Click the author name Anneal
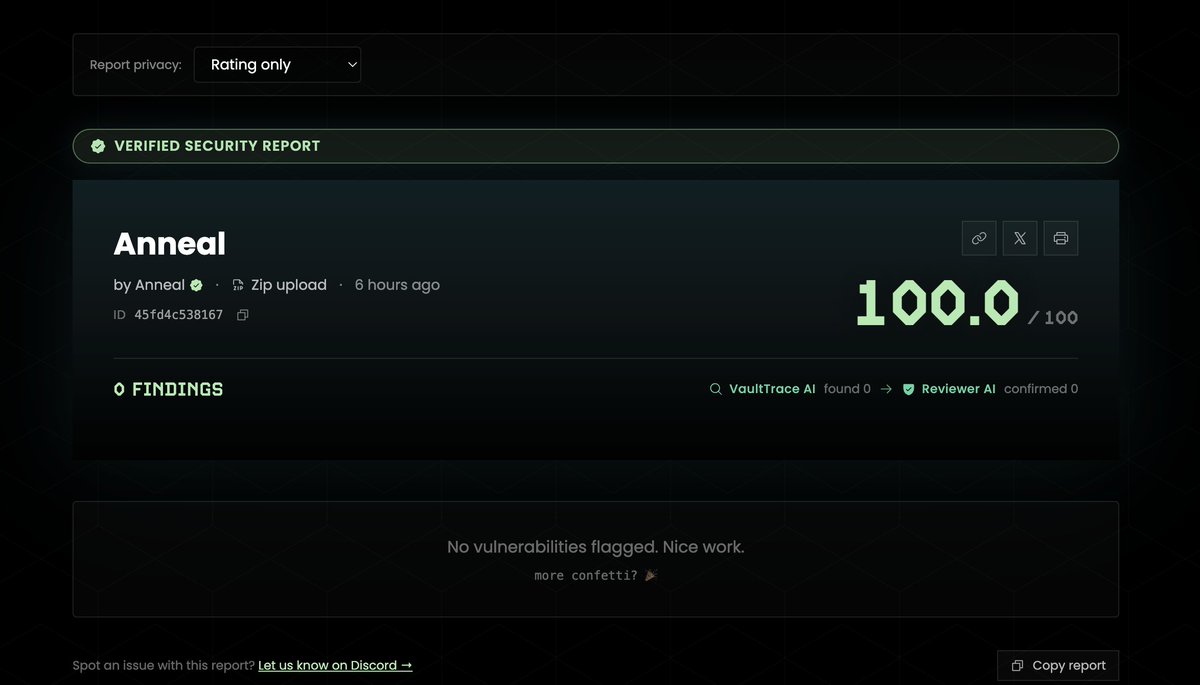The height and width of the screenshot is (685, 1200). [x=160, y=285]
